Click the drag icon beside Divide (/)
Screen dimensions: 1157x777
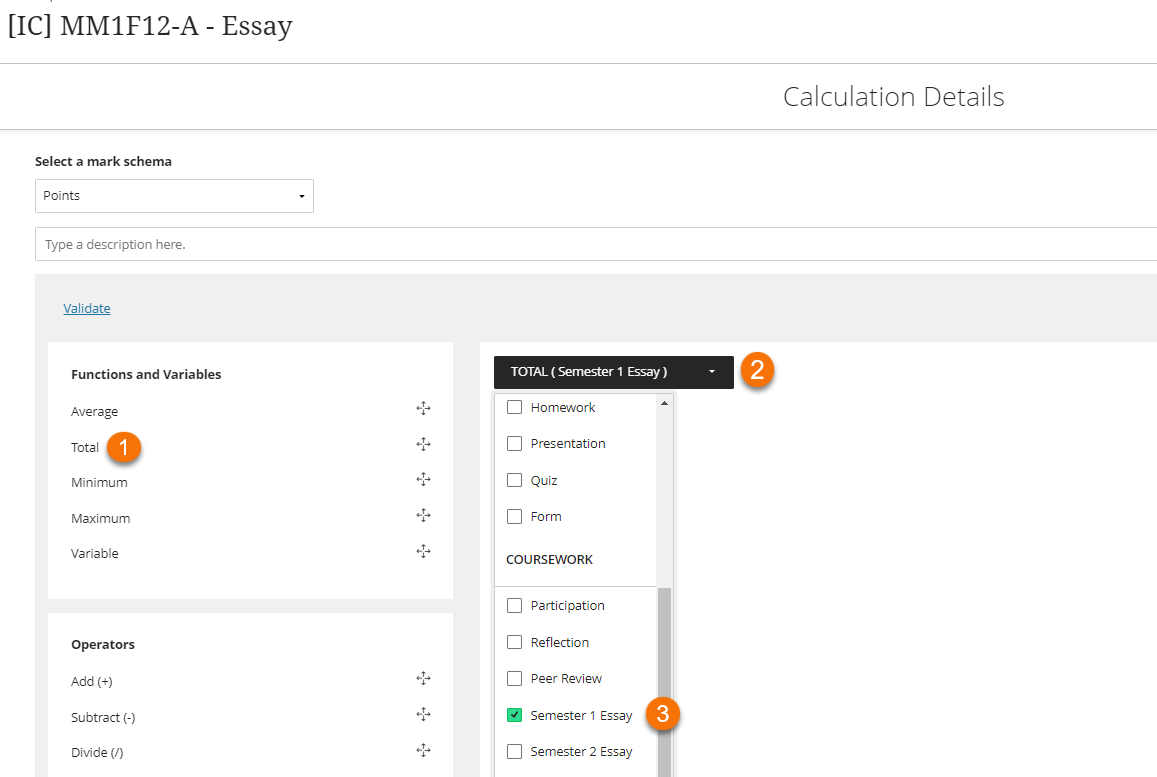423,749
